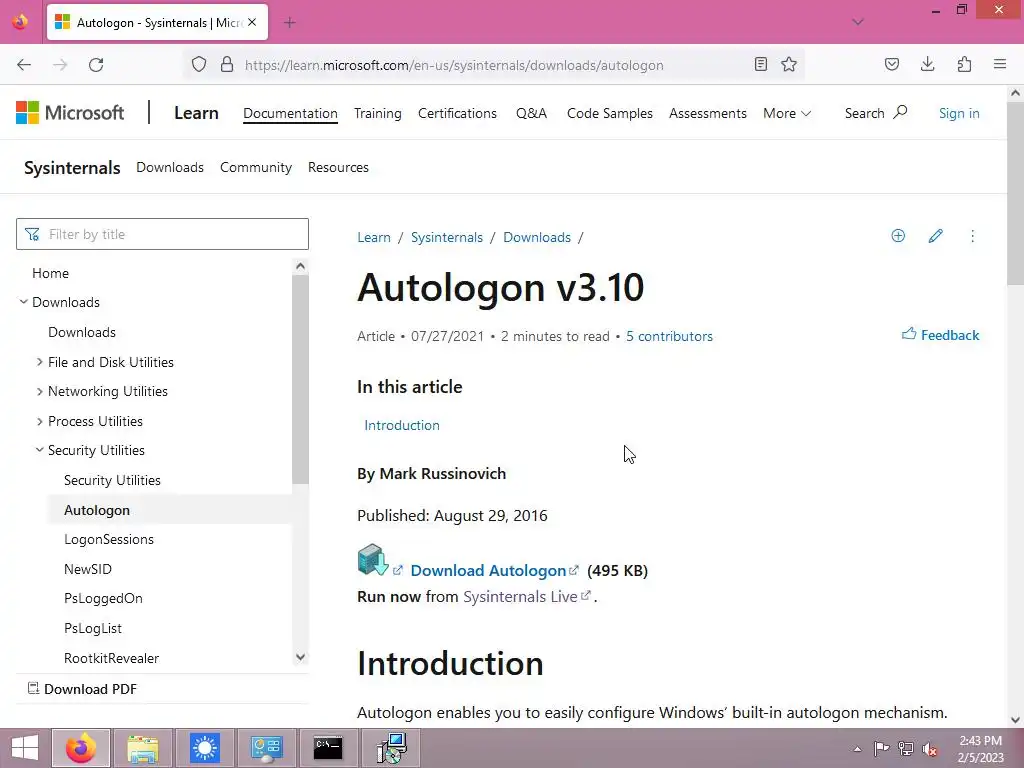List all tabs dropdown arrow
Screen dimensions: 1024x768
858,22
